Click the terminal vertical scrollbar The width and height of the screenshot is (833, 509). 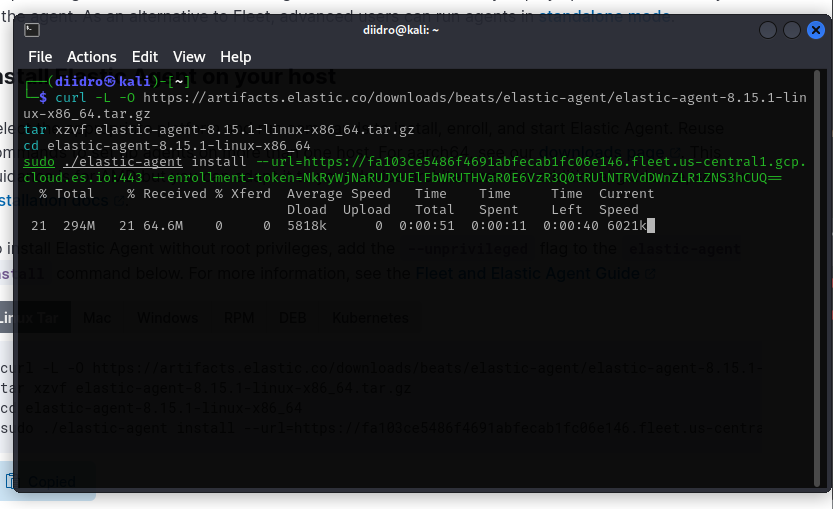[817, 278]
